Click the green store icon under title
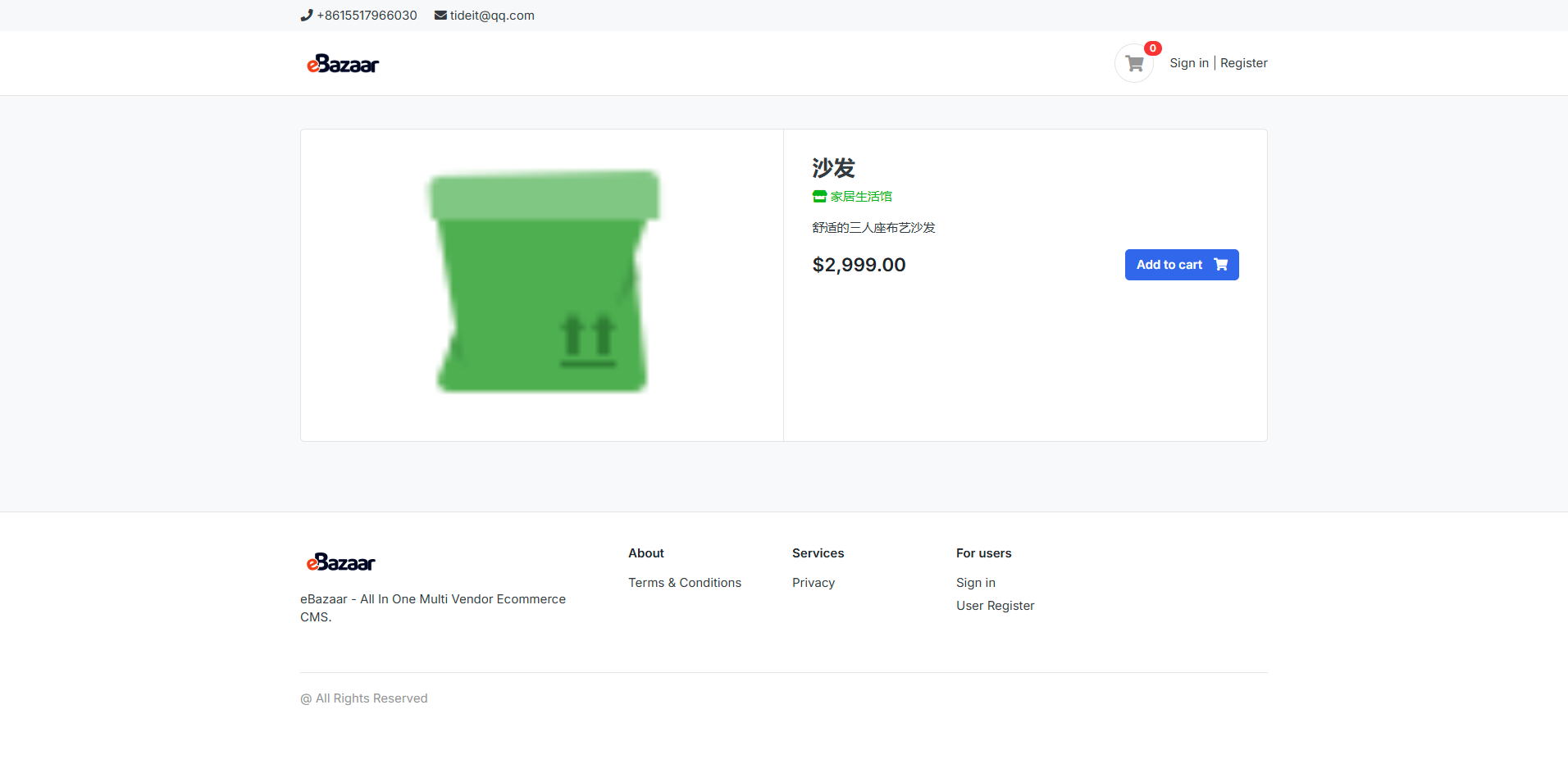Viewport: 1568px width, 764px height. coord(819,197)
